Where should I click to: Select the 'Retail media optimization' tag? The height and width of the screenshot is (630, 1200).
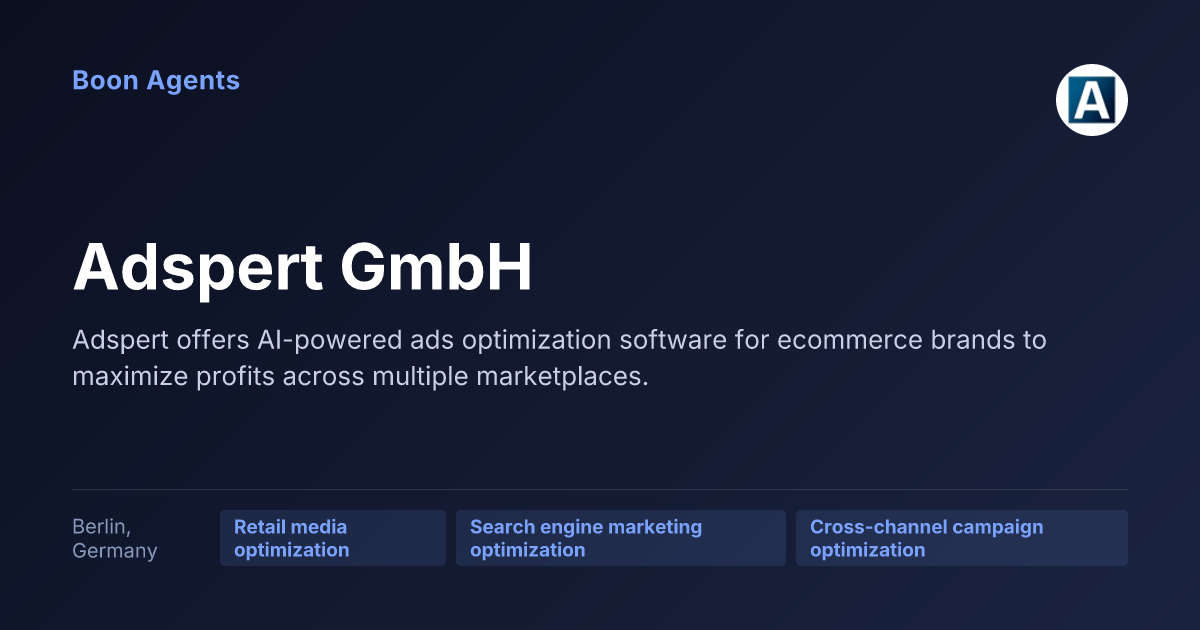333,538
